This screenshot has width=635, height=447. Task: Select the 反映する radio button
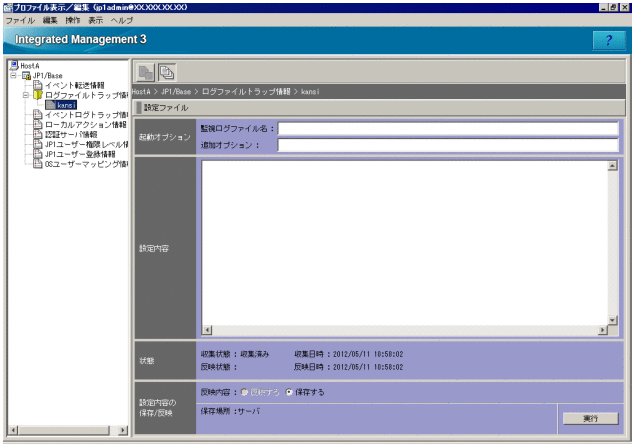click(244, 391)
